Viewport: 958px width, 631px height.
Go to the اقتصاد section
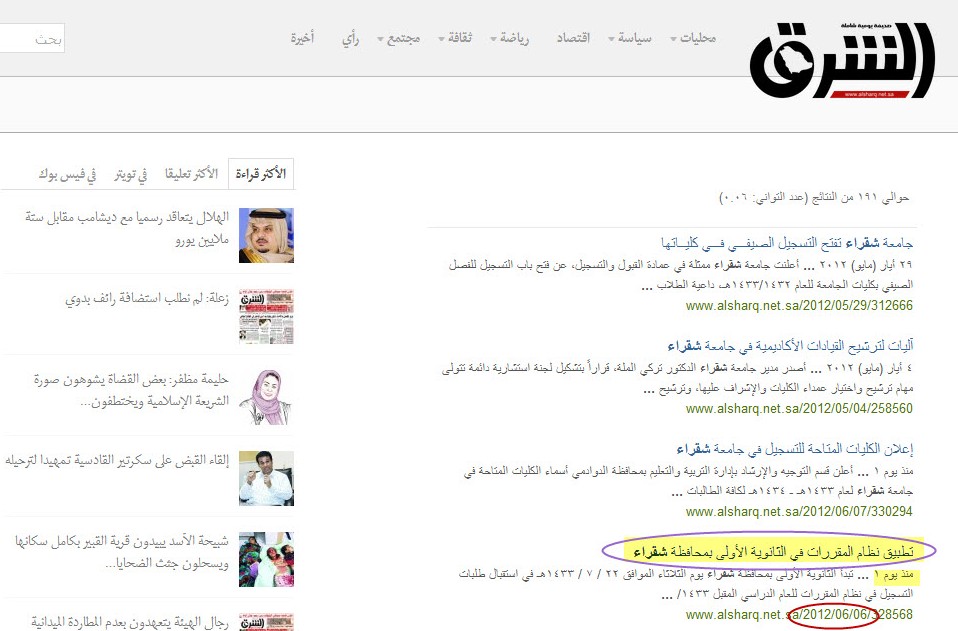tap(573, 38)
